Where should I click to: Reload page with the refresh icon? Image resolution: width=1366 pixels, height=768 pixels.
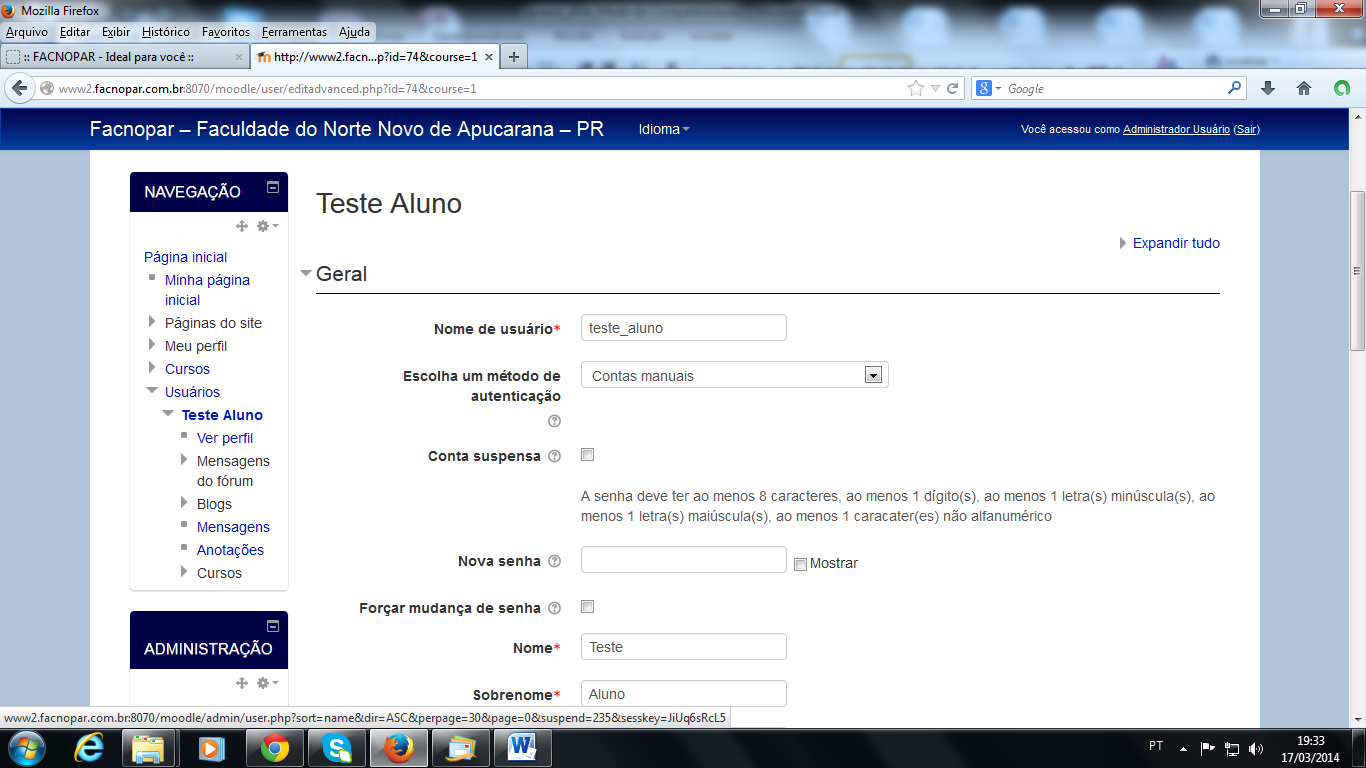point(953,88)
